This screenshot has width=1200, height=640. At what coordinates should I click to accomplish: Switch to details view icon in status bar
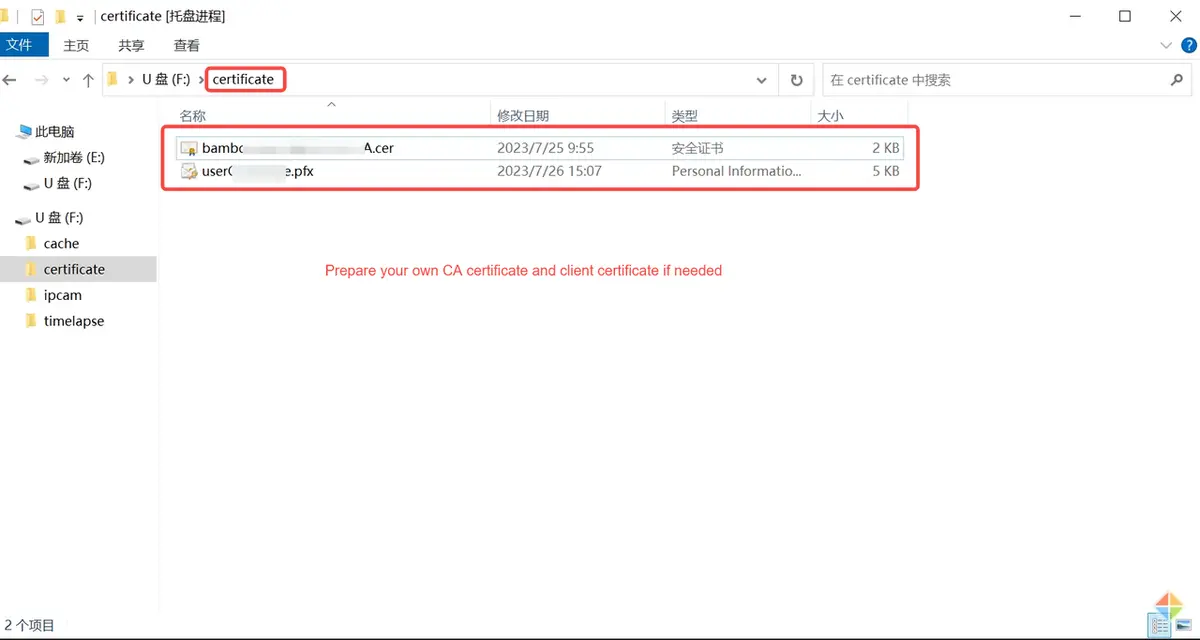tap(1160, 625)
